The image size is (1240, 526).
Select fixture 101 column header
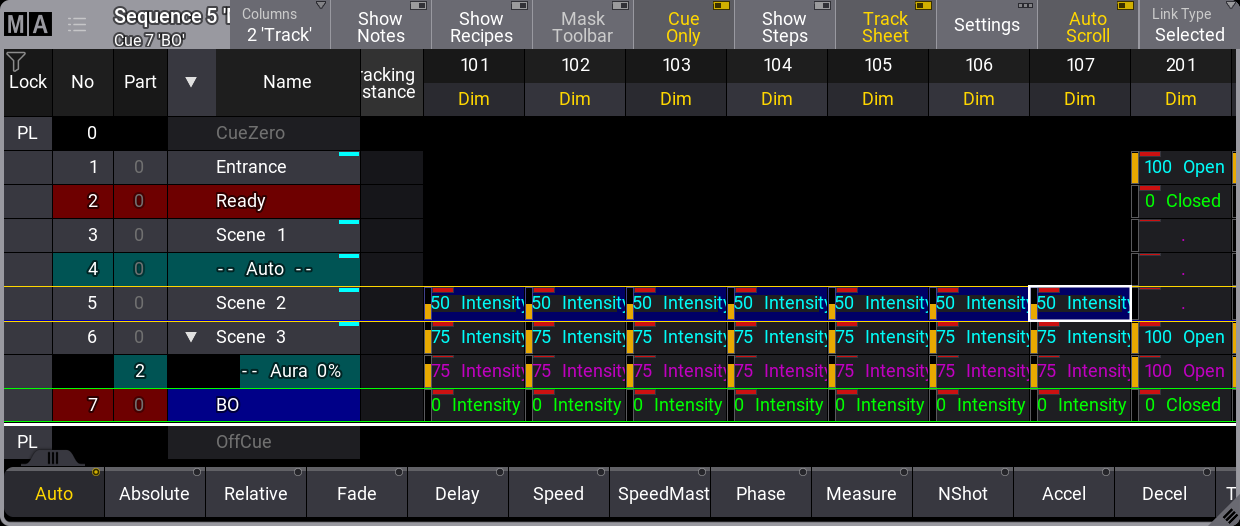click(474, 65)
